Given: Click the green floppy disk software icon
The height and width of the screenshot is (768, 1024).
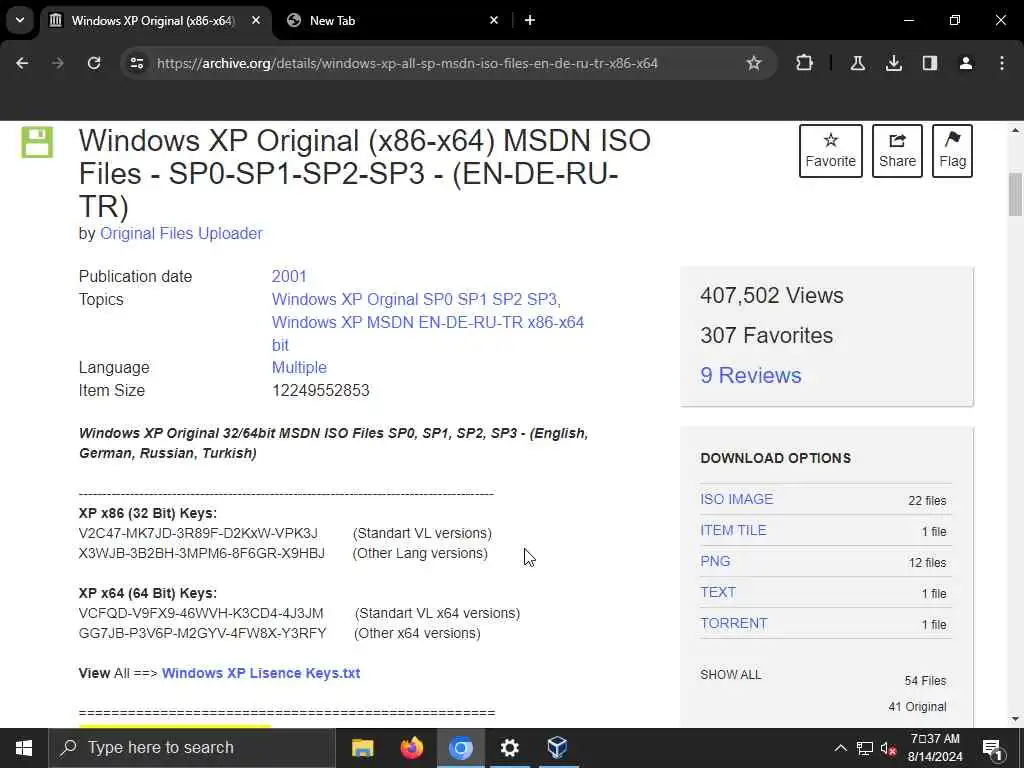Looking at the screenshot, I should click(x=37, y=142).
